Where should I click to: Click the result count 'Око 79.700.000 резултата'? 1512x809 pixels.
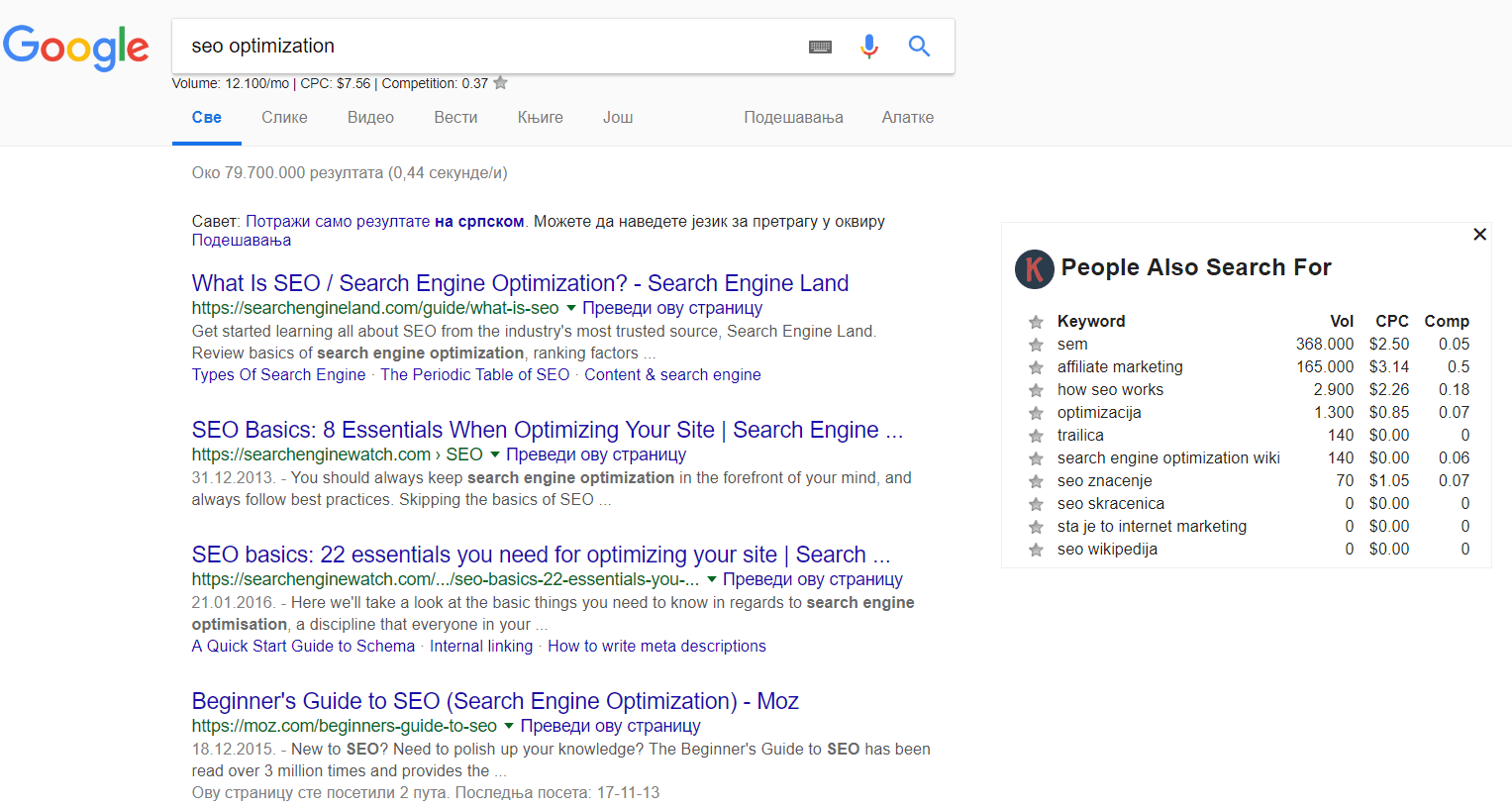coord(288,172)
